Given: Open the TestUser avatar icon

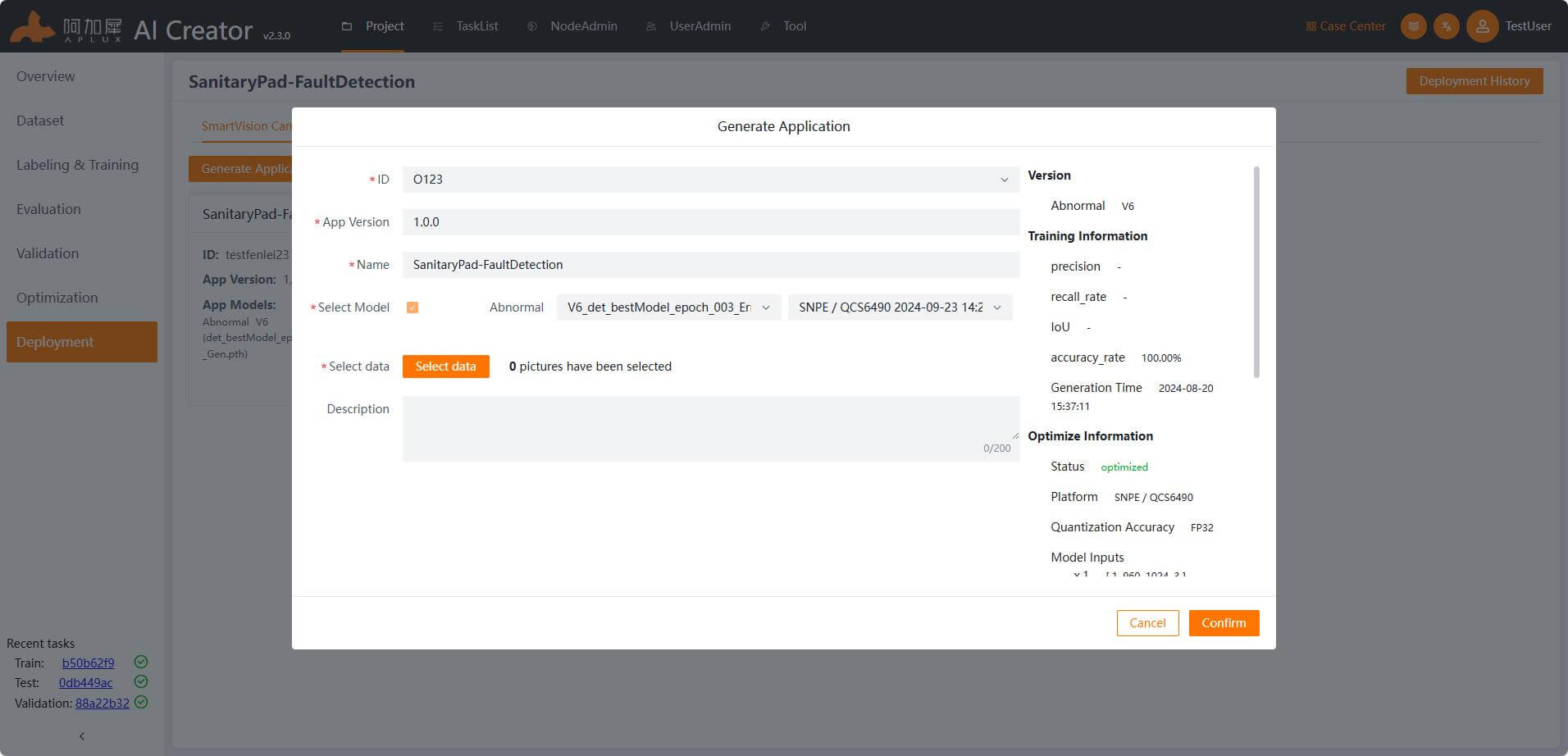Looking at the screenshot, I should tap(1482, 26).
